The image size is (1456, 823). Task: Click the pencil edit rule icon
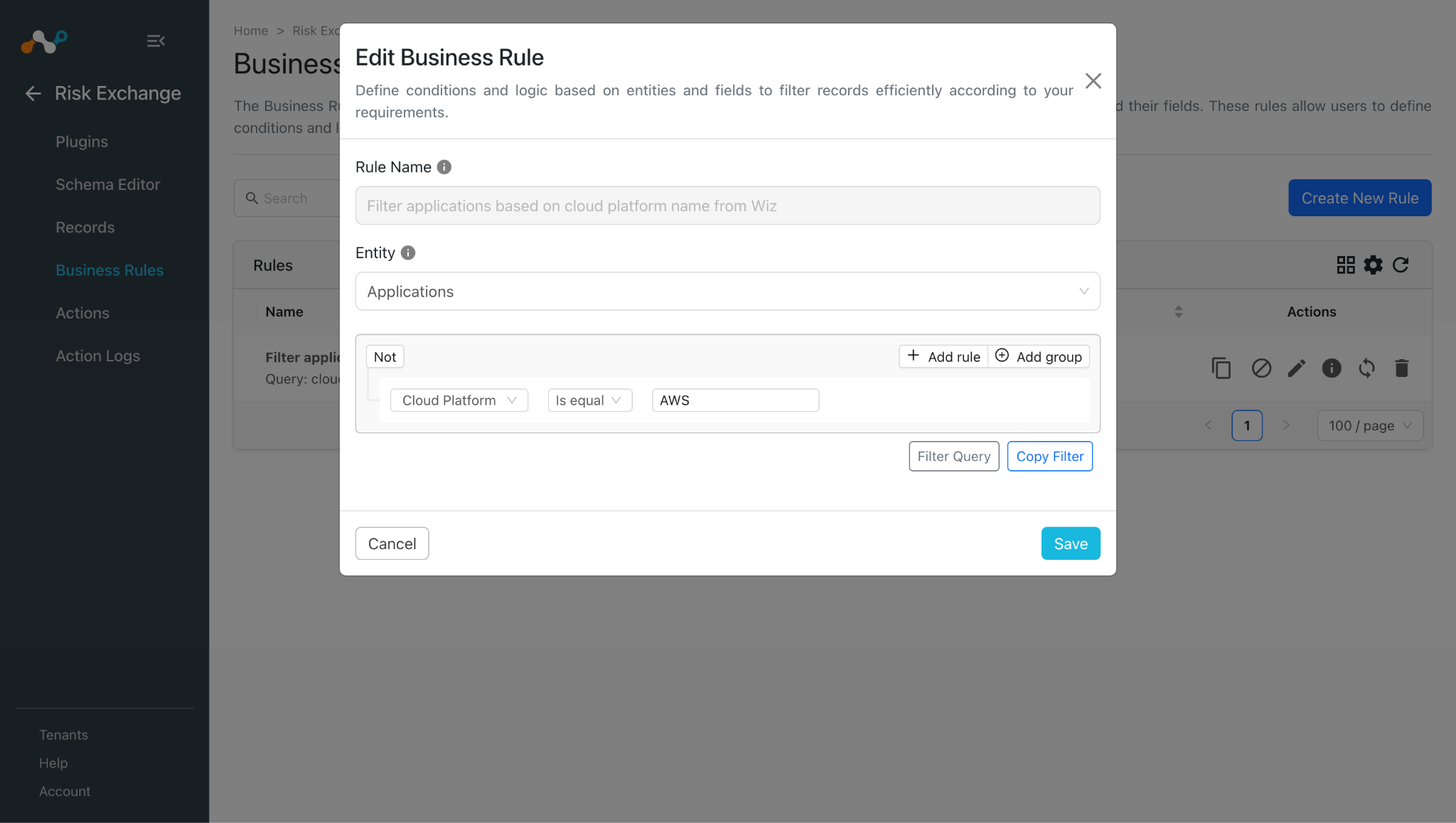tap(1296, 368)
